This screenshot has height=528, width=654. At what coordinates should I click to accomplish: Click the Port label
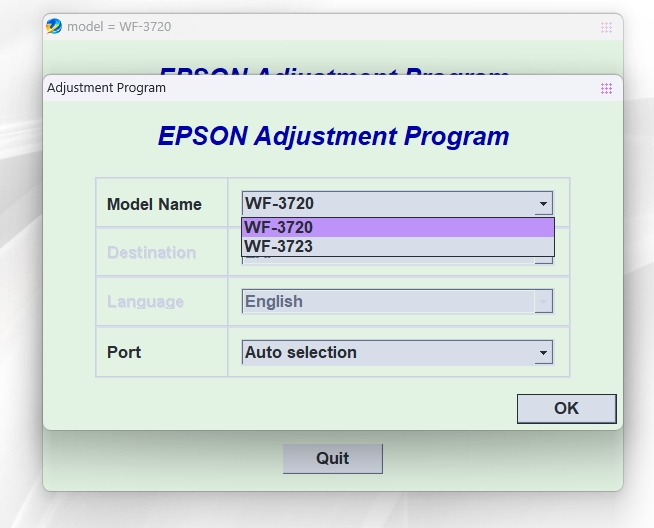(x=124, y=352)
